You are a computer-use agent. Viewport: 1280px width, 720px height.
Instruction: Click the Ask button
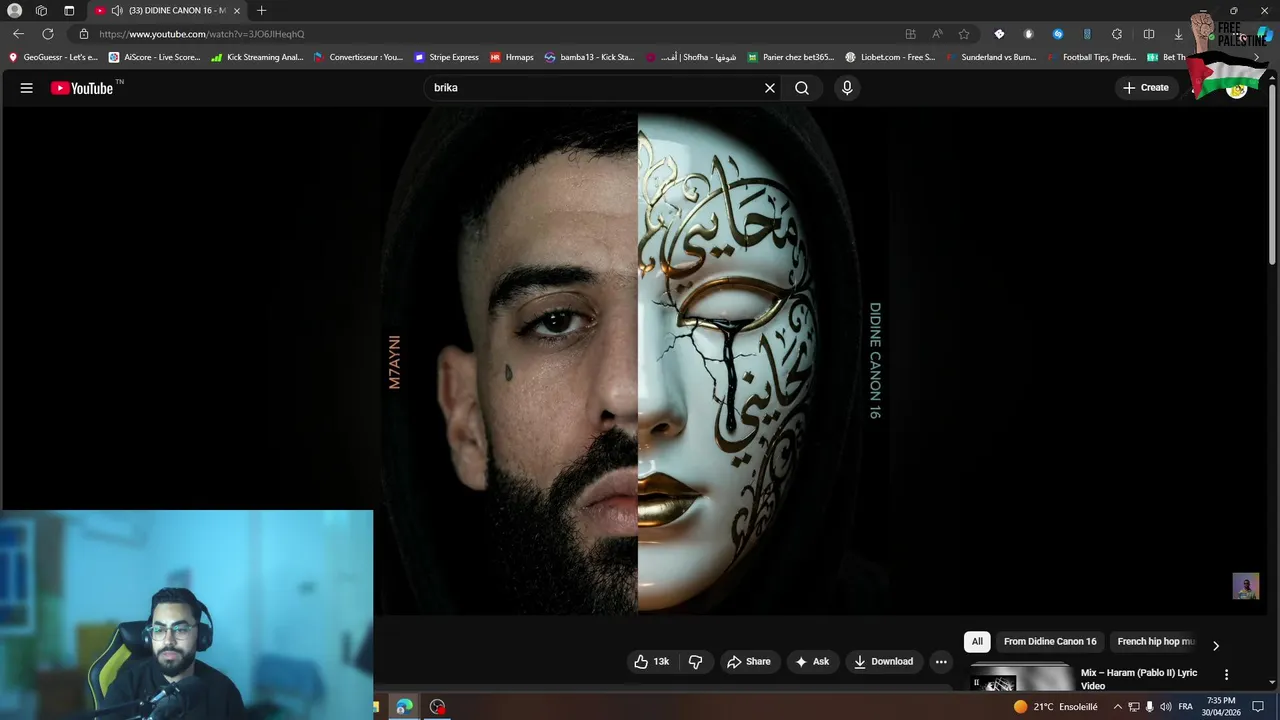812,661
